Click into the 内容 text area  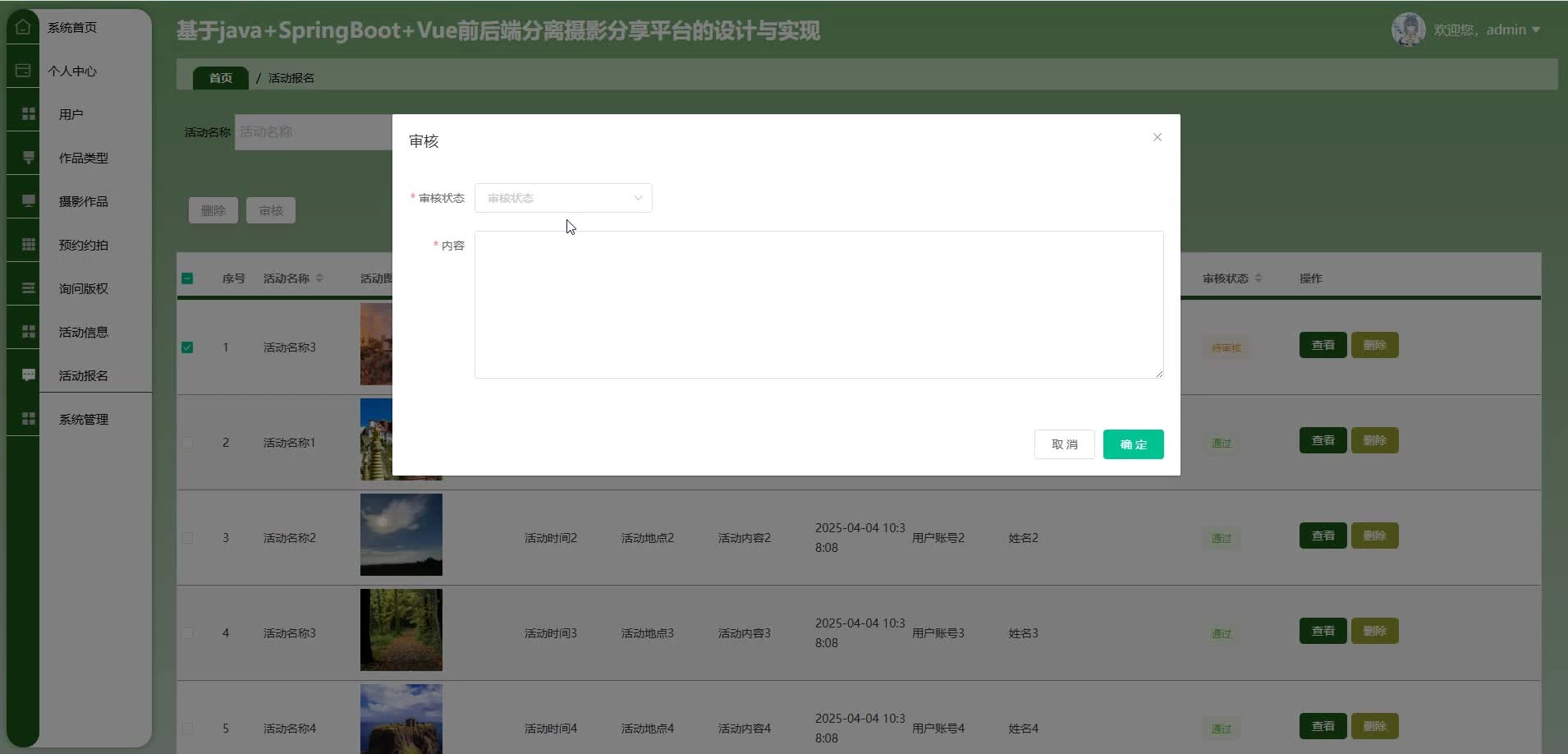(x=818, y=305)
